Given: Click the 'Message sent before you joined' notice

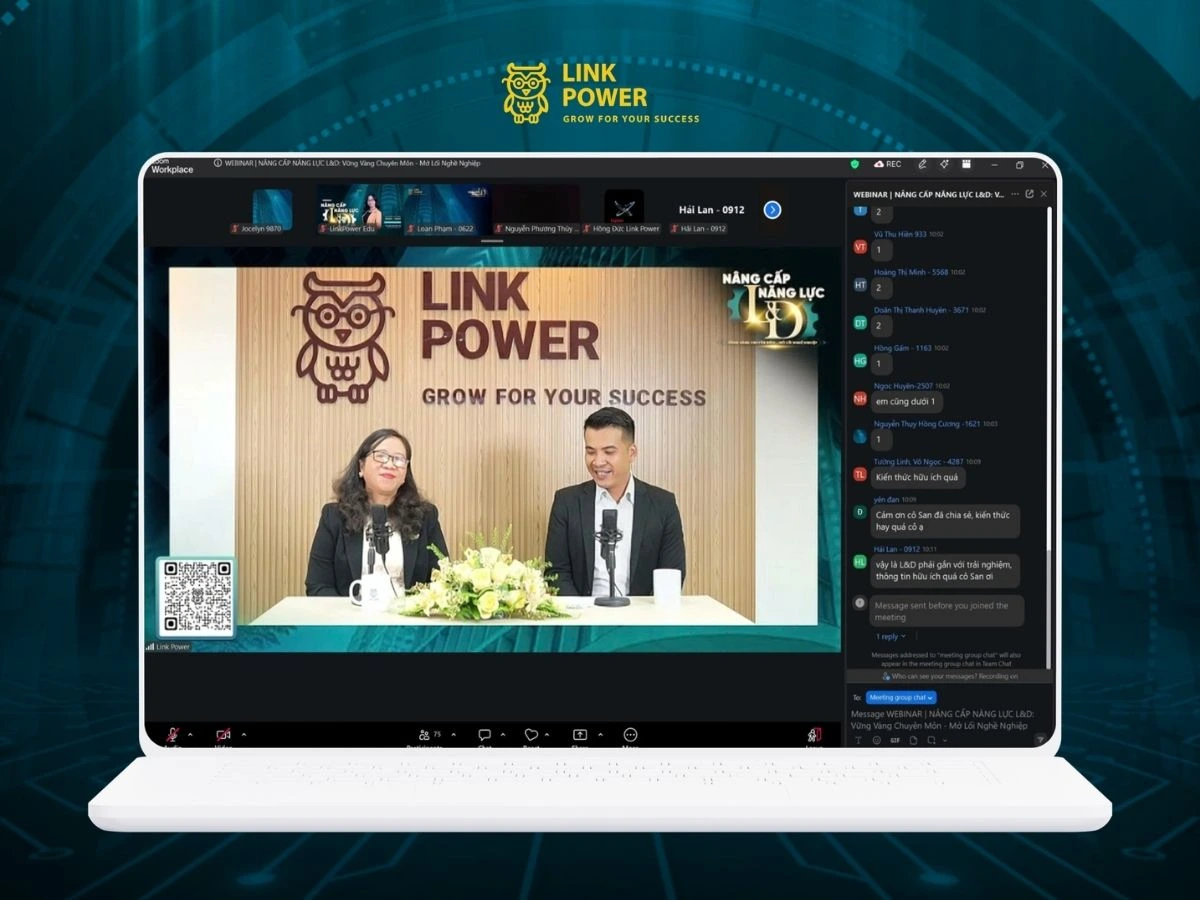Looking at the screenshot, I should pos(947,611).
